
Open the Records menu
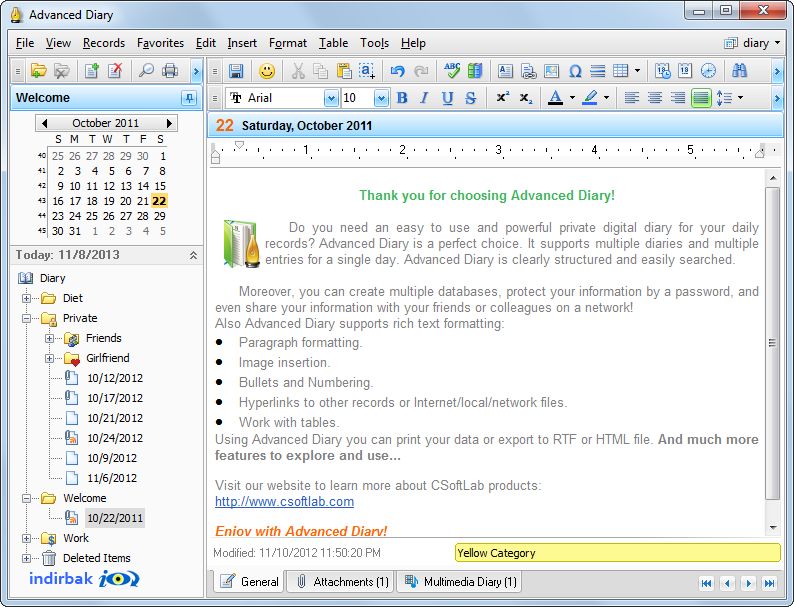(x=104, y=43)
